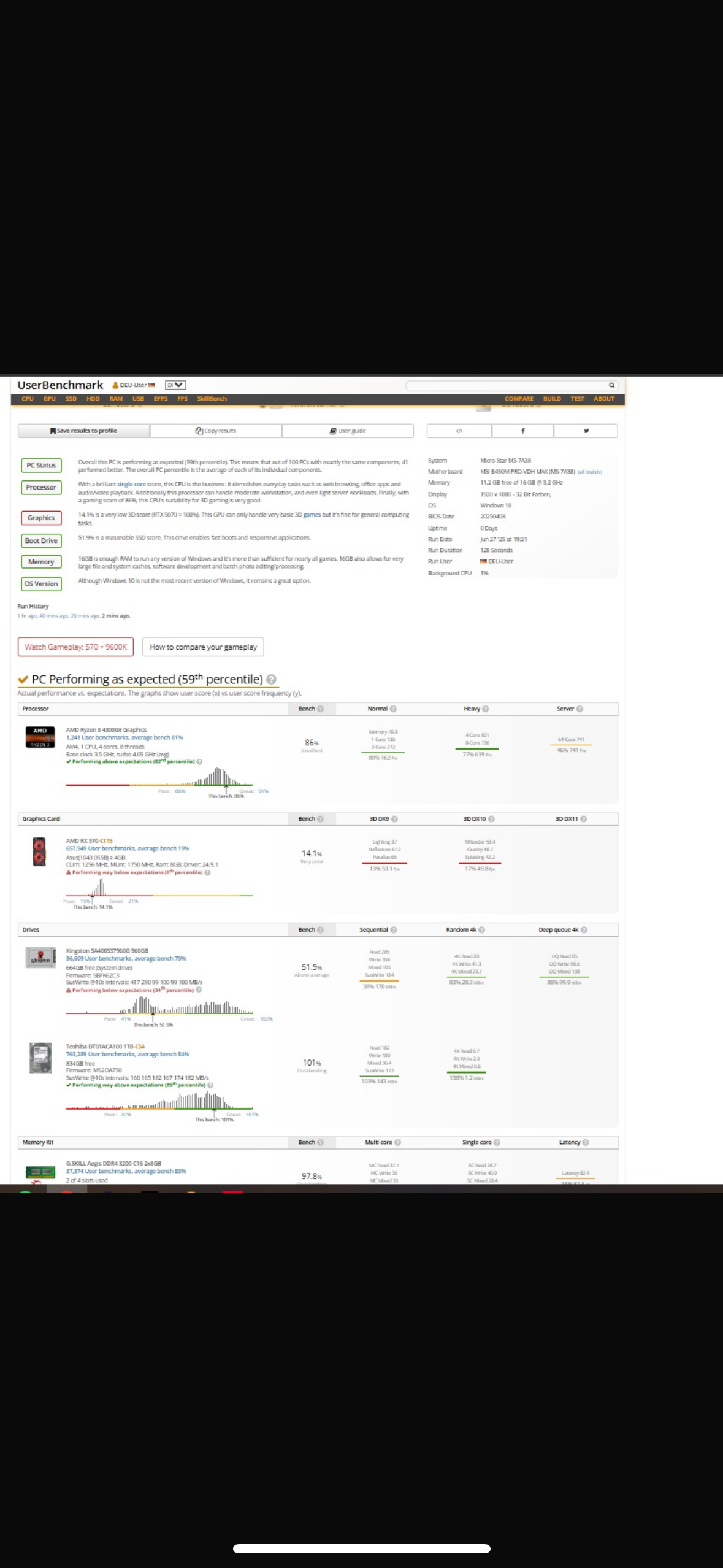Viewport: 723px width, 1568px height.
Task: Open the UserBenchmark home logo link
Action: point(60,385)
